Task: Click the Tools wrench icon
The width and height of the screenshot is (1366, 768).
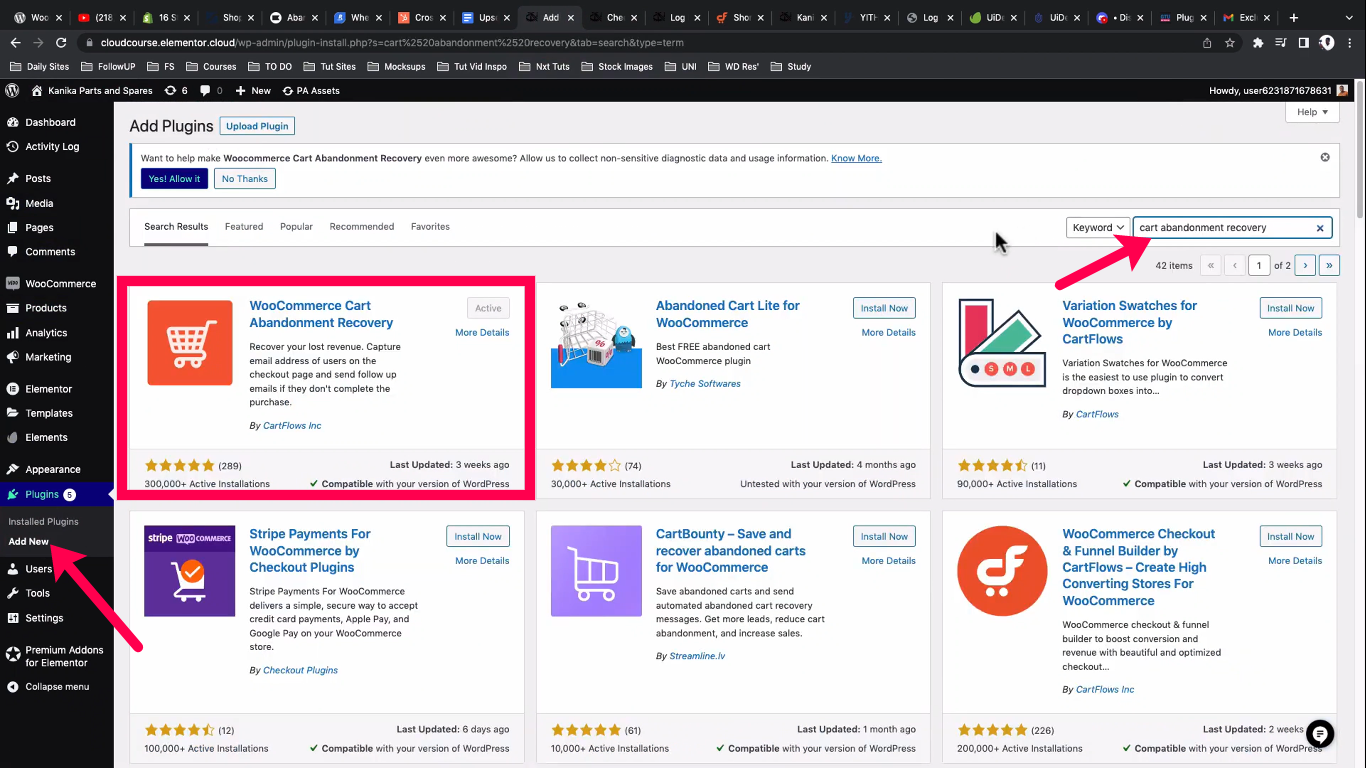Action: 13,593
